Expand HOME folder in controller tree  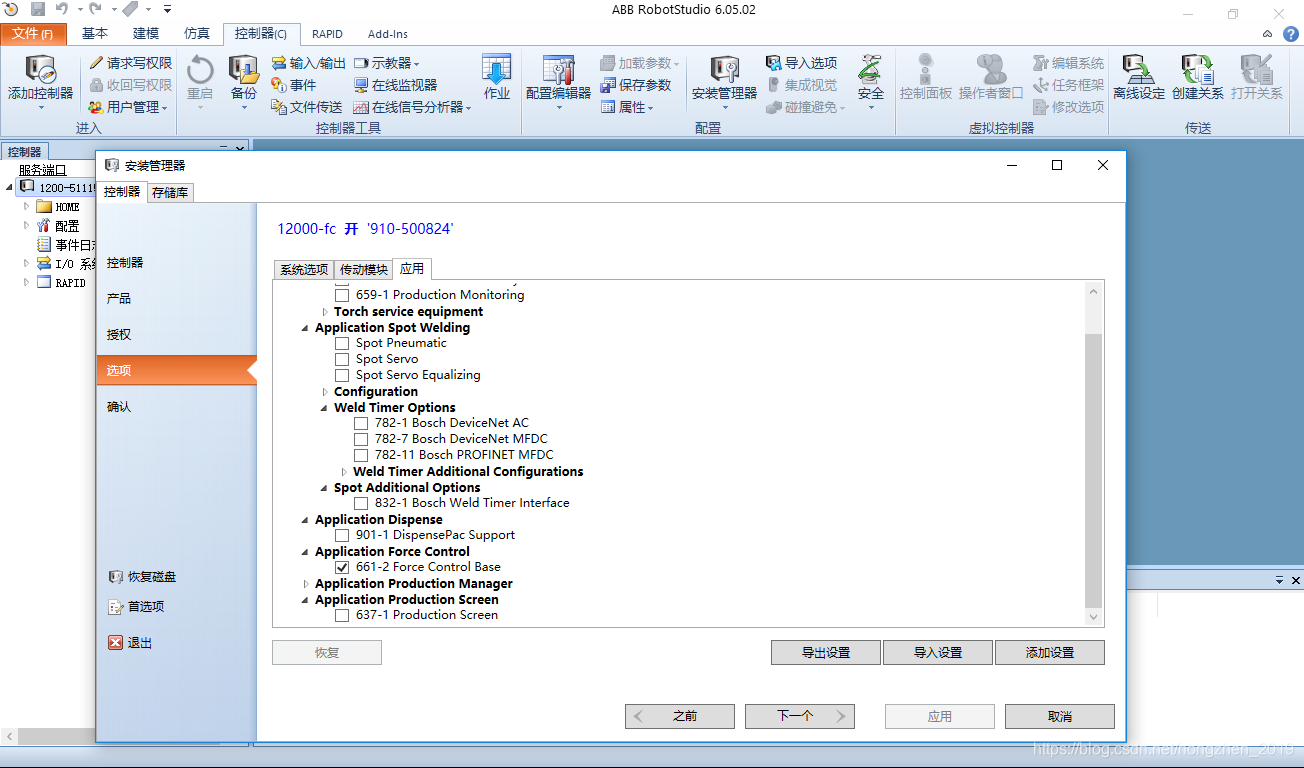[x=28, y=206]
